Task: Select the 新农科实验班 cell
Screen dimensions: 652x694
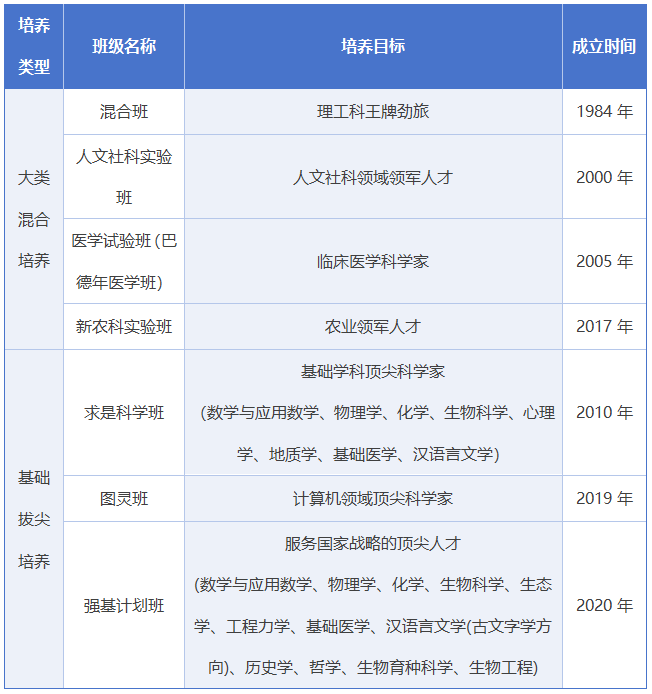Action: (124, 326)
